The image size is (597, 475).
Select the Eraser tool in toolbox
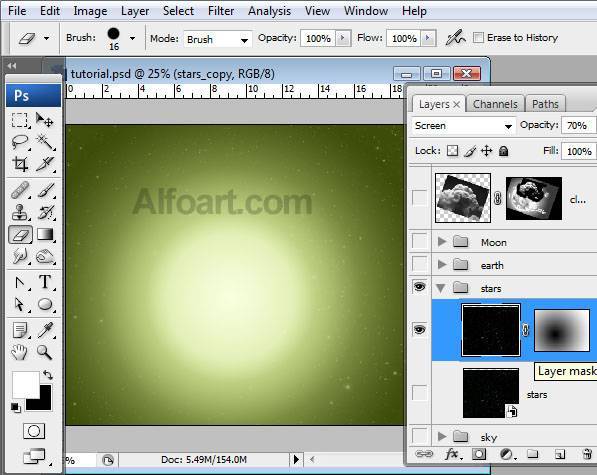20,234
